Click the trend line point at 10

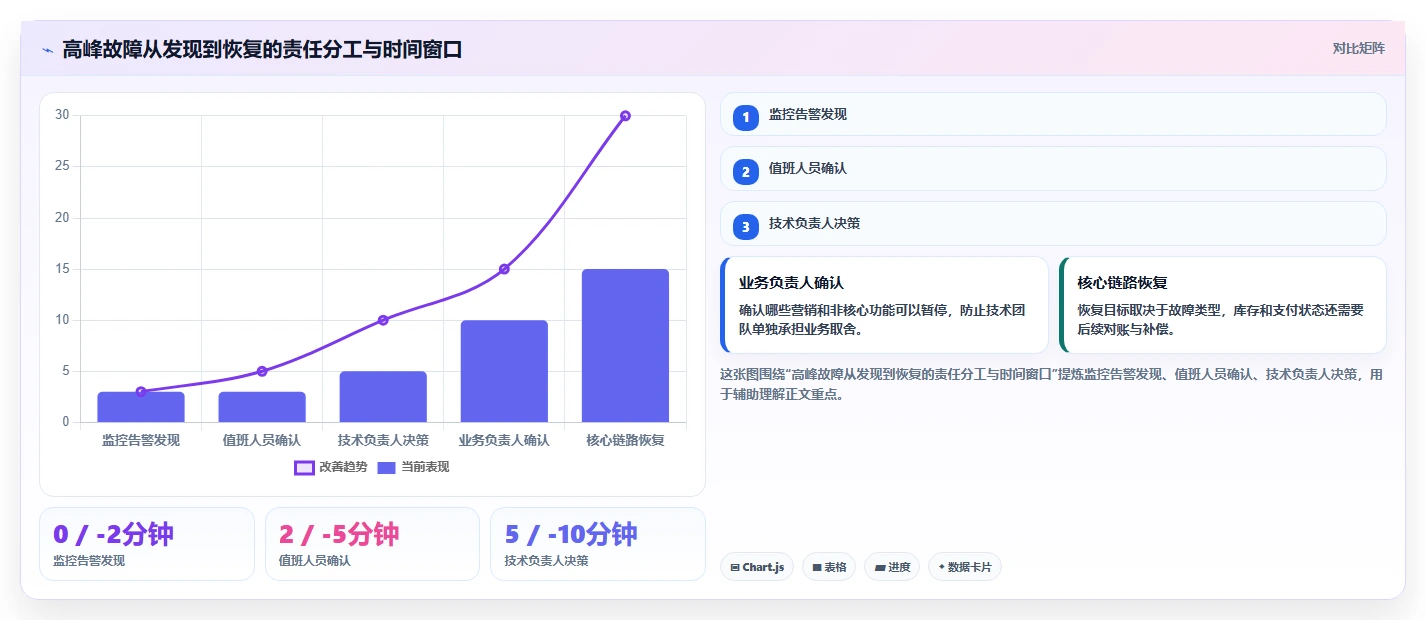coord(383,320)
